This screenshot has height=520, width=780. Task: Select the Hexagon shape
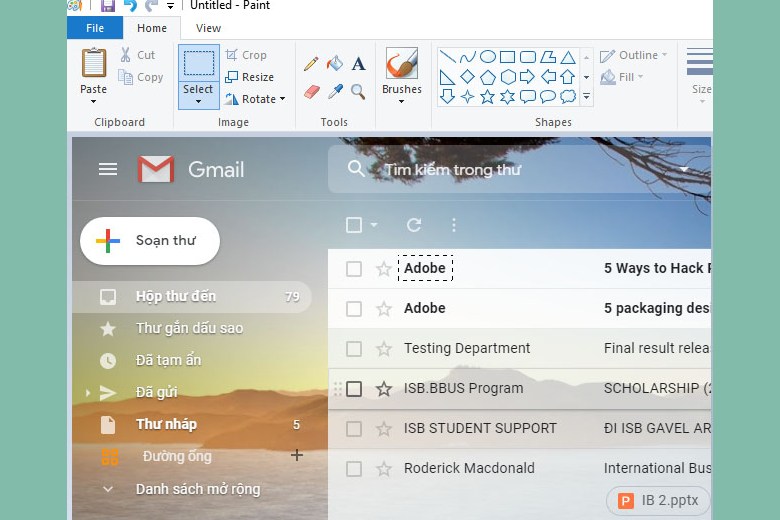tap(507, 77)
